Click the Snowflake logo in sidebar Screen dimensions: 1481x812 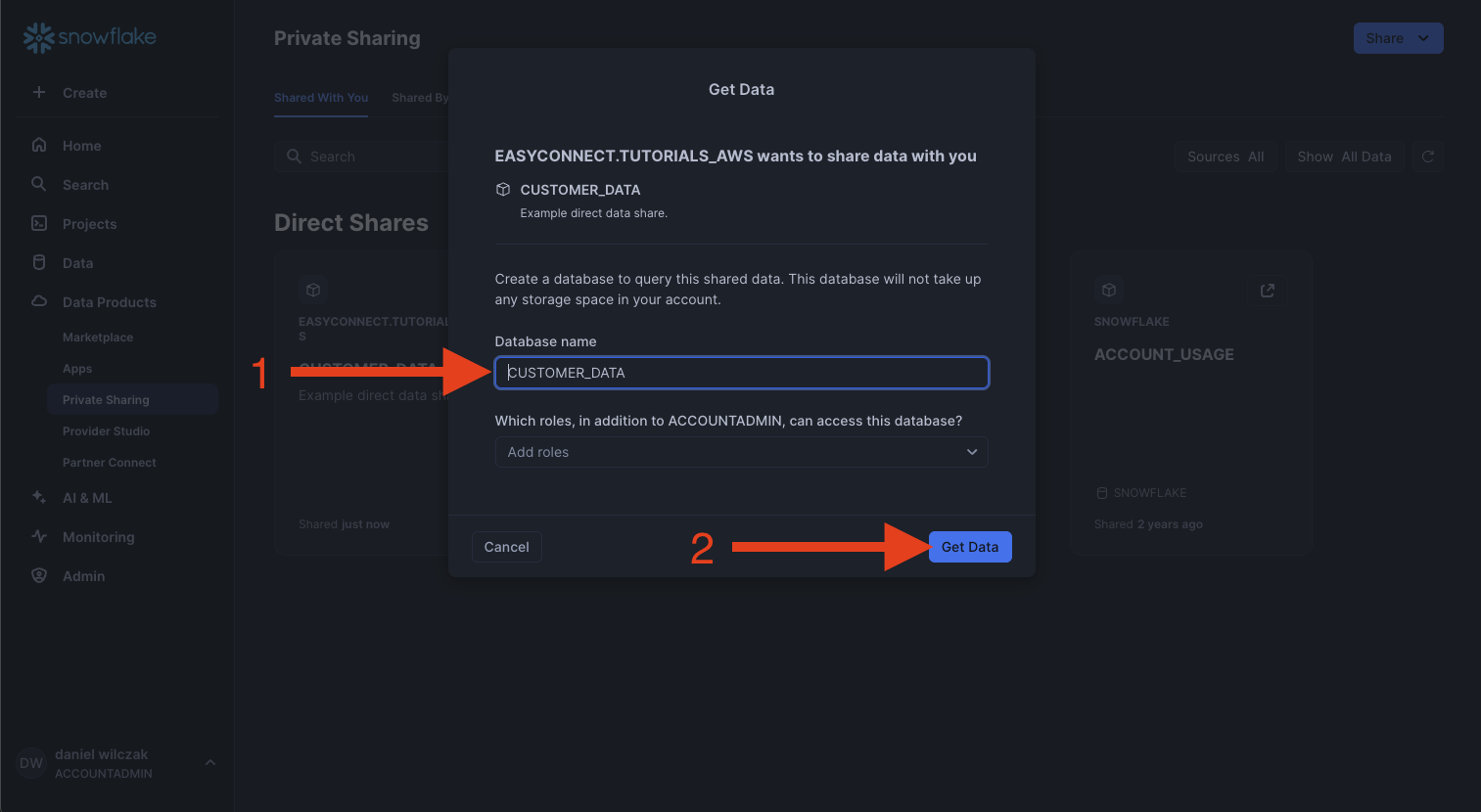pyautogui.click(x=89, y=38)
